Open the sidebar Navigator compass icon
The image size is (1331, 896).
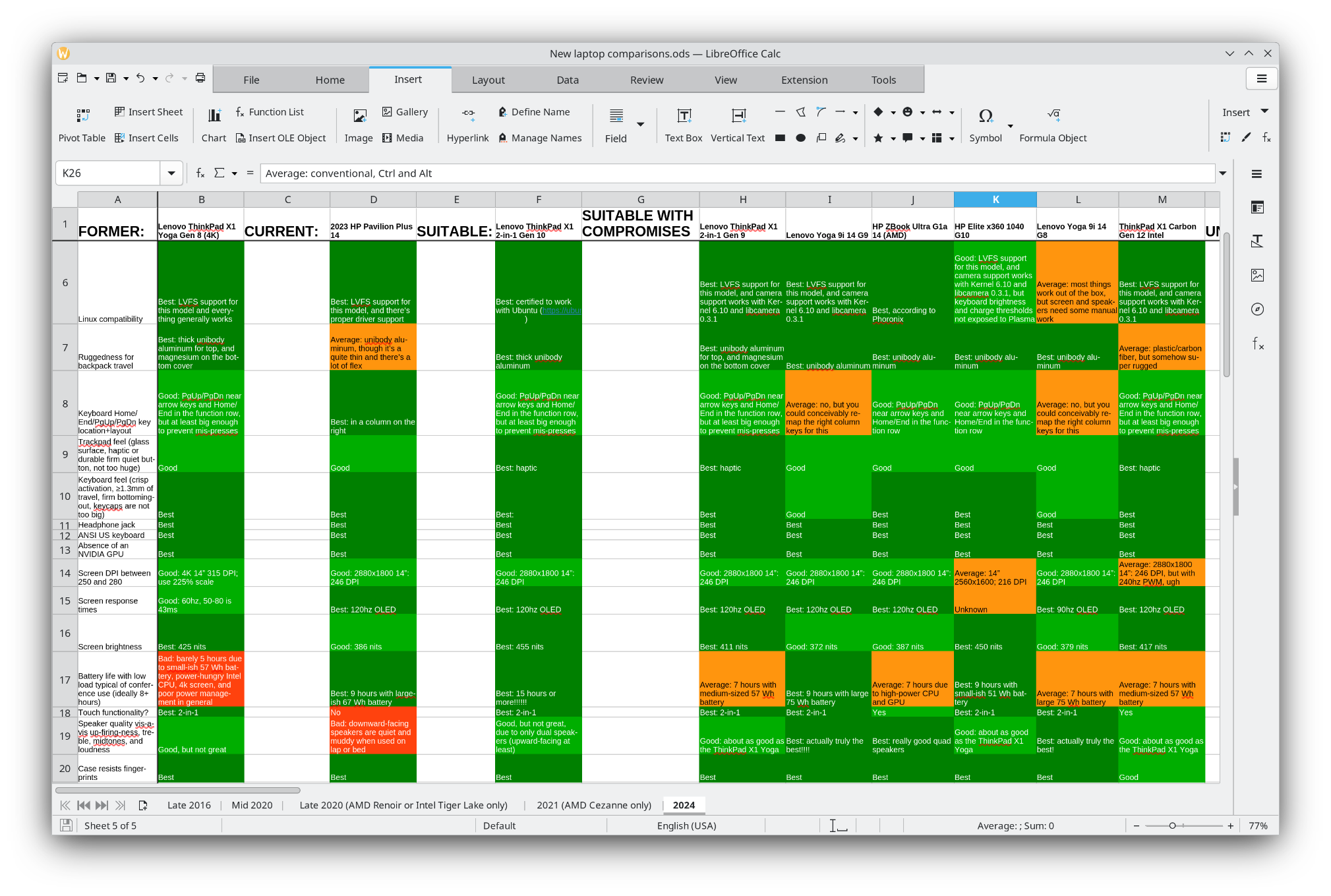(1257, 309)
